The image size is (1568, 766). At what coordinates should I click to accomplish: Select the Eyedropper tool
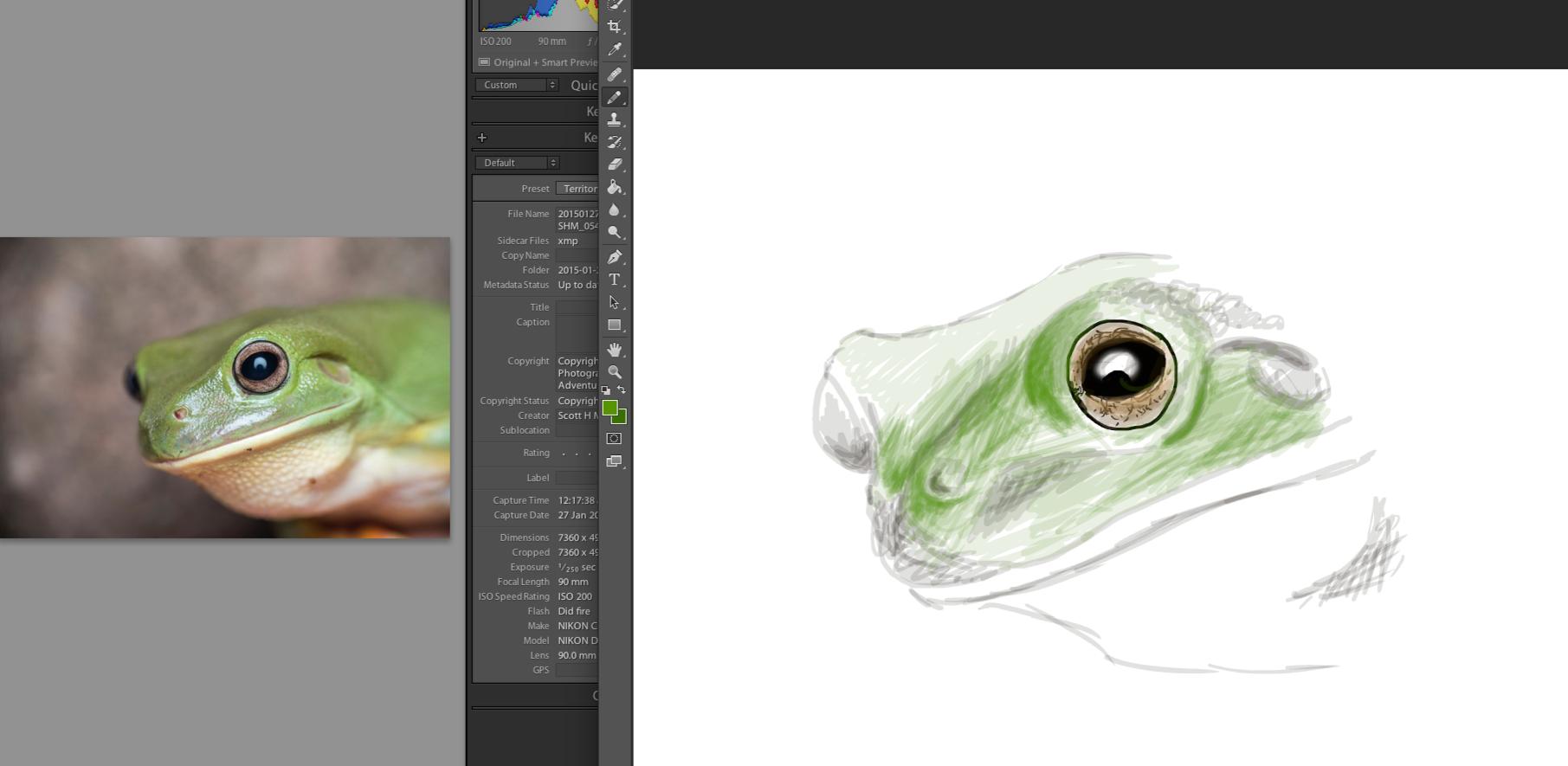click(x=614, y=50)
